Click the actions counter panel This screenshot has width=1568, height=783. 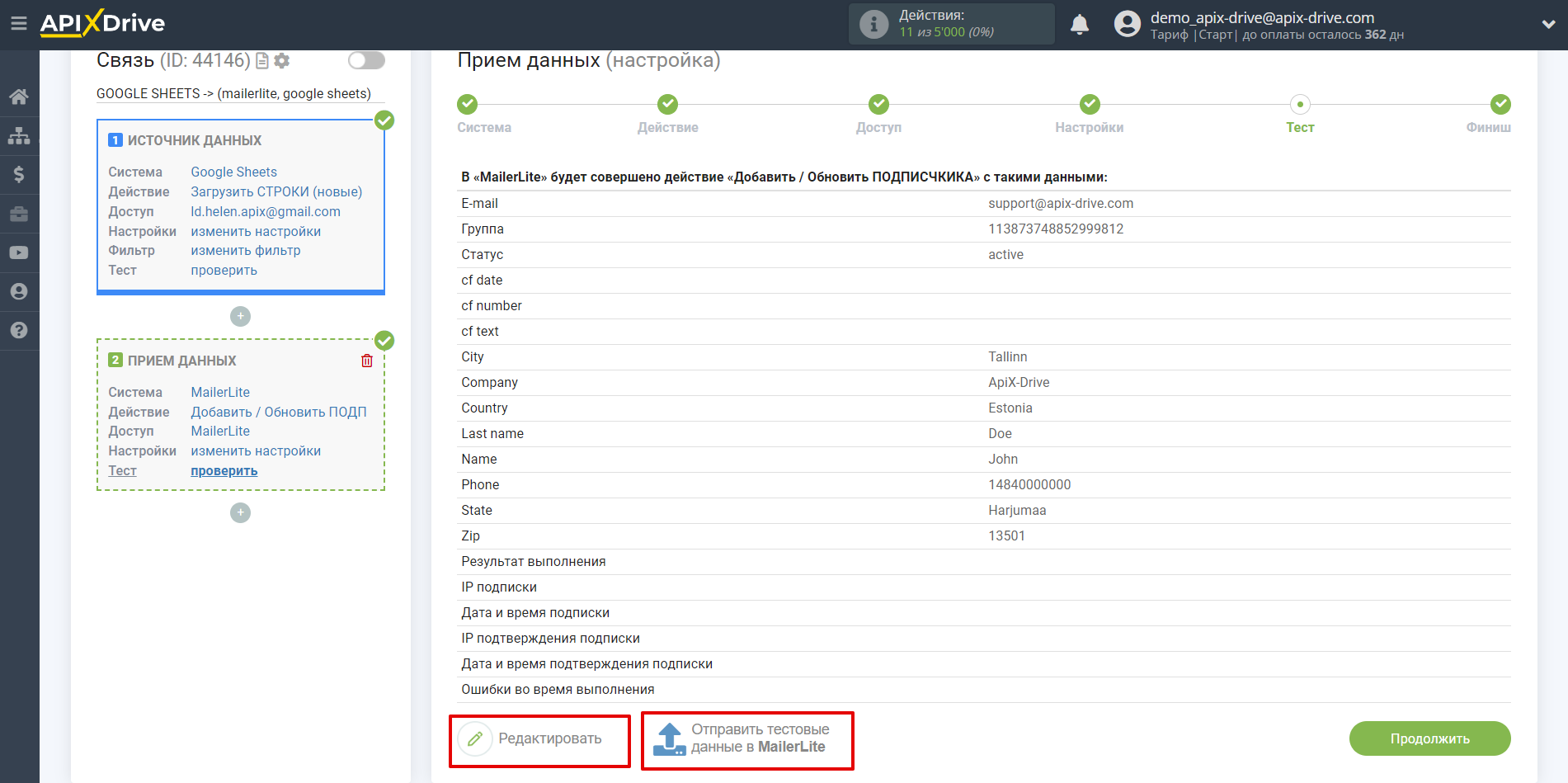[952, 24]
